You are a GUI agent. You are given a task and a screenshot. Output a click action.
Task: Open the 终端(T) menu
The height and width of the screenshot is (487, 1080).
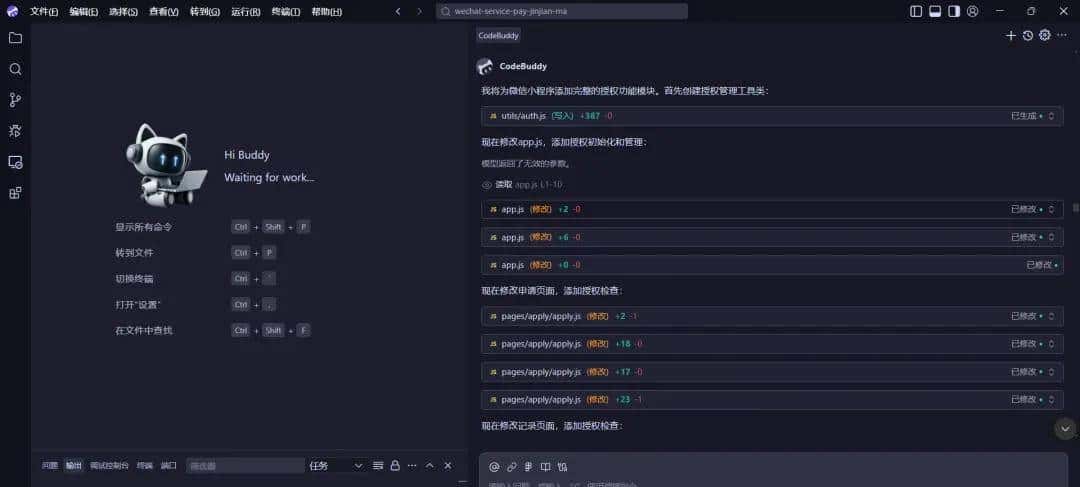point(286,12)
